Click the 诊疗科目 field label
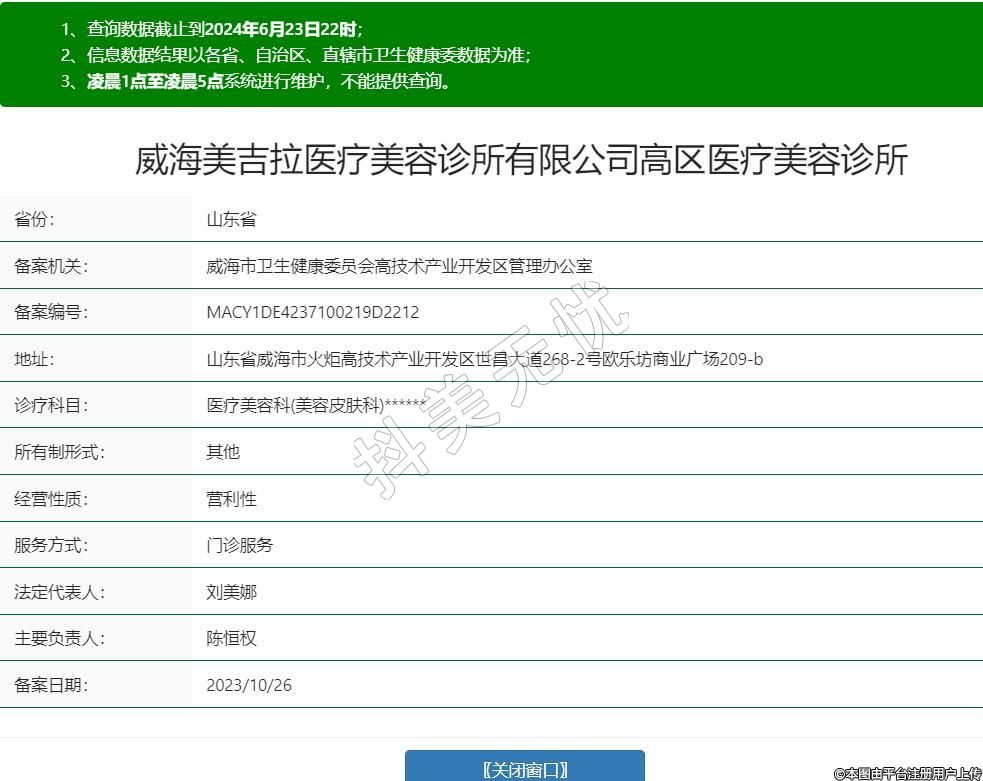The width and height of the screenshot is (983, 781). 51,405
